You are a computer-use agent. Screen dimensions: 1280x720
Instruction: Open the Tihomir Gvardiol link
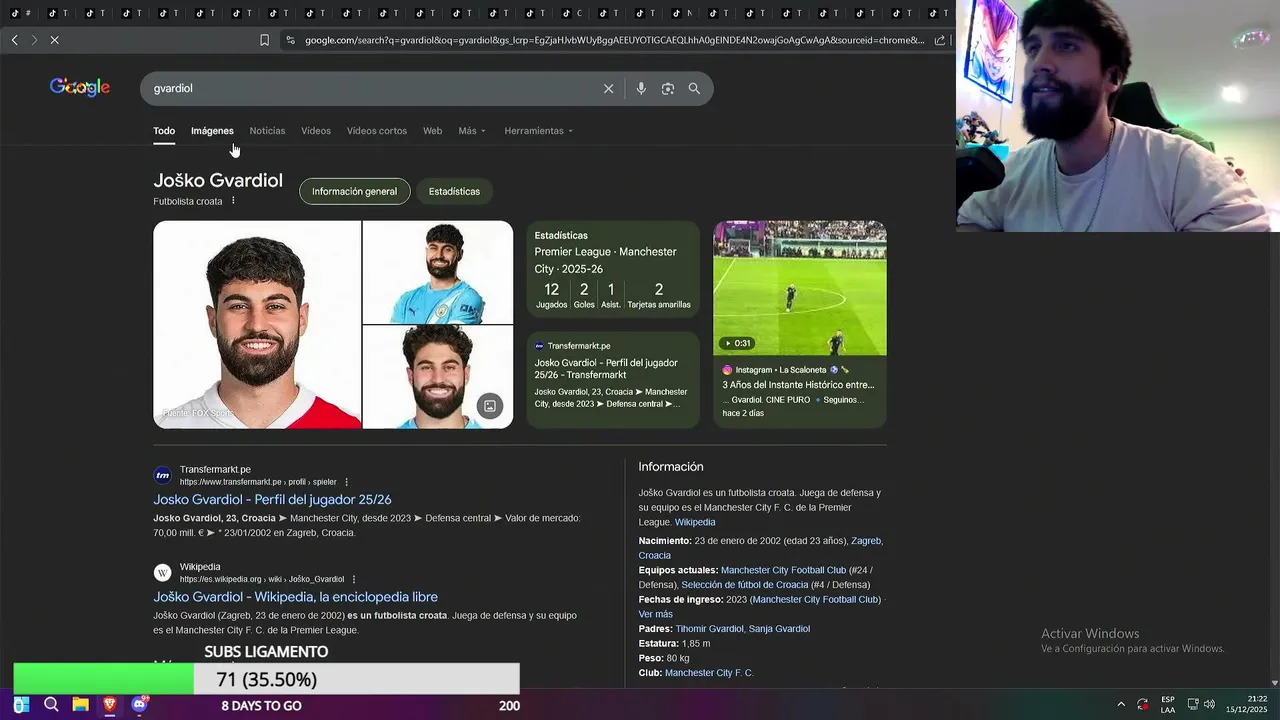[709, 629]
